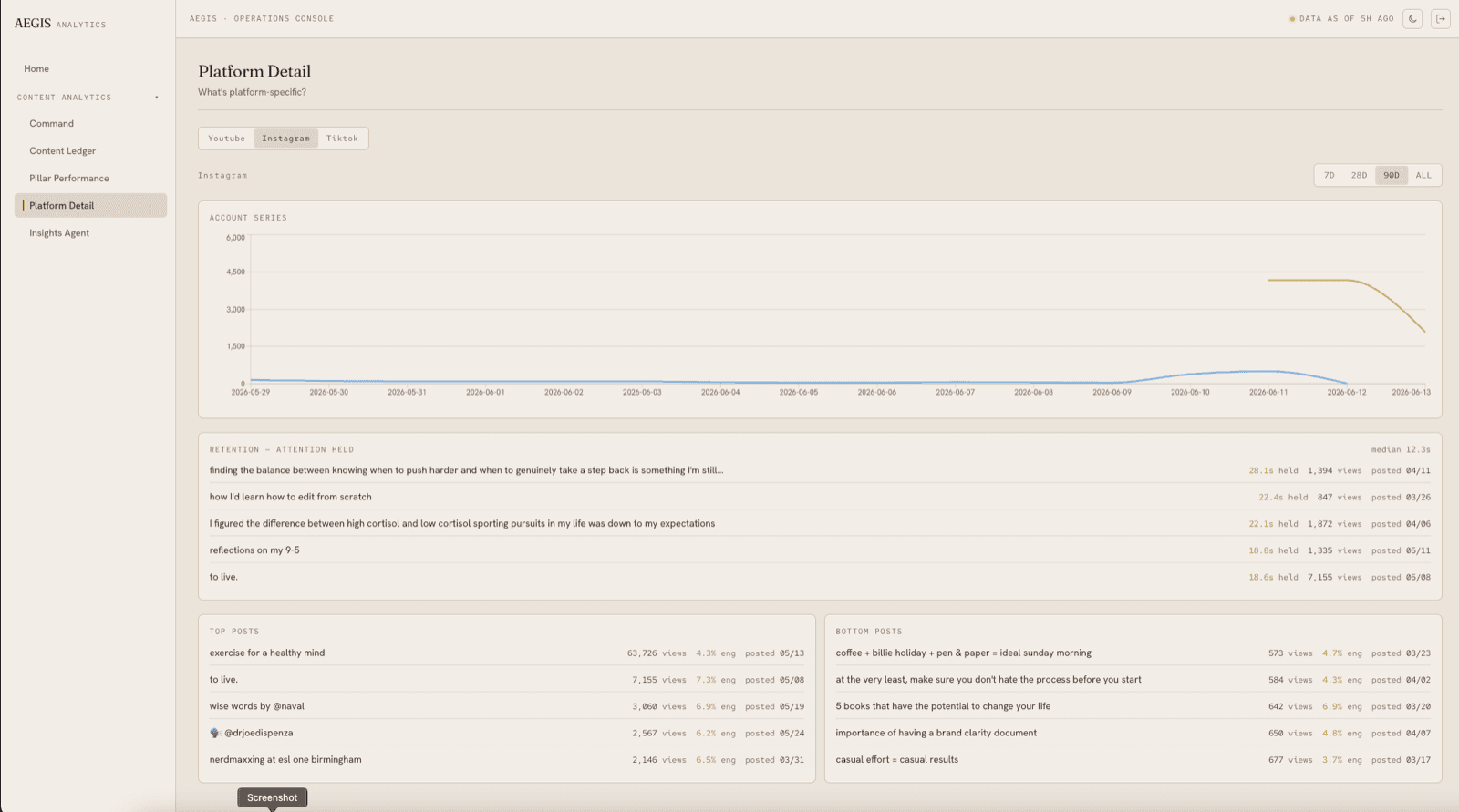Click '573 views' in Bottom Posts

pos(1290,653)
